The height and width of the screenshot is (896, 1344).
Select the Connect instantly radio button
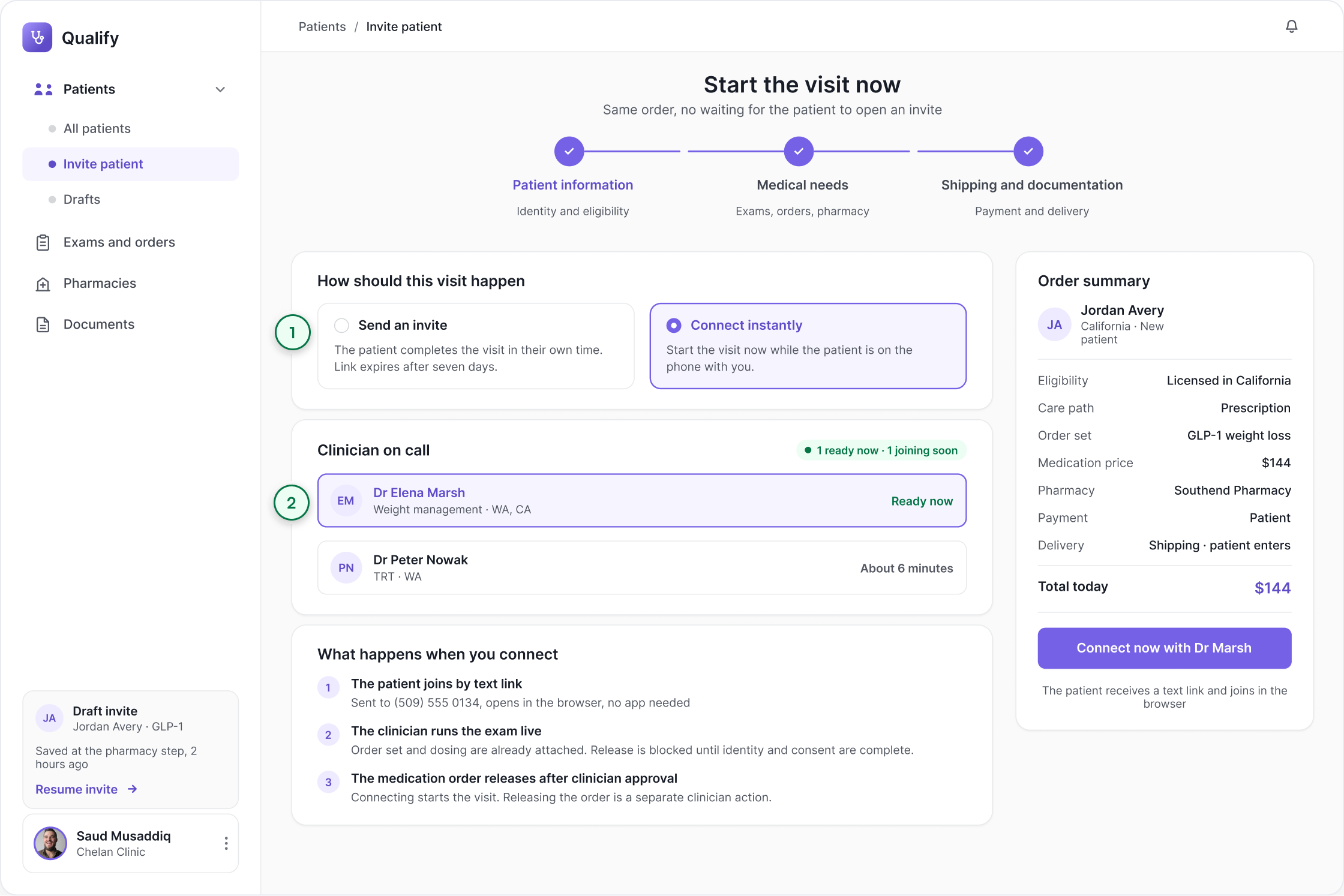674,325
